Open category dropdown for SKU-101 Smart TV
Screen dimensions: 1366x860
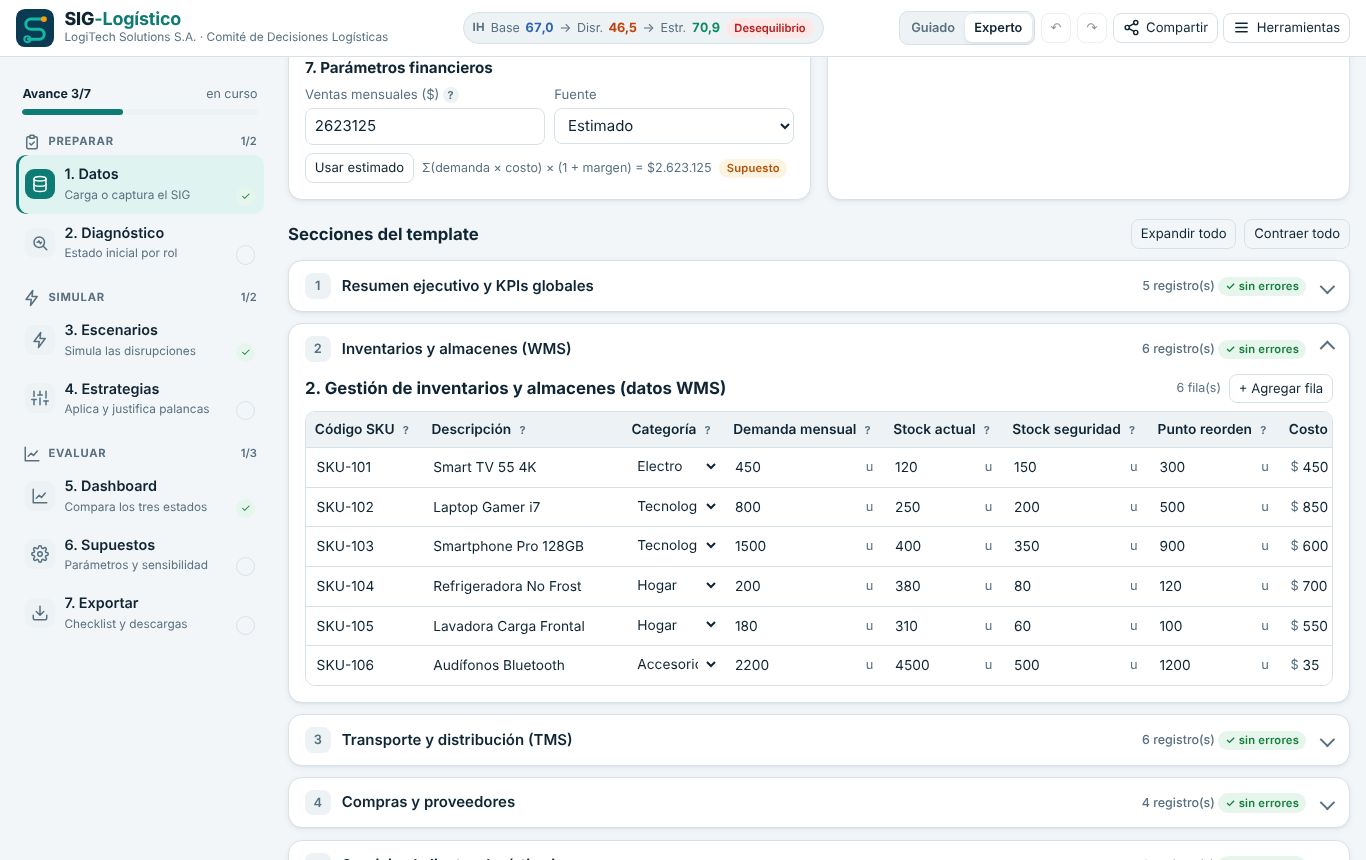[x=676, y=467]
